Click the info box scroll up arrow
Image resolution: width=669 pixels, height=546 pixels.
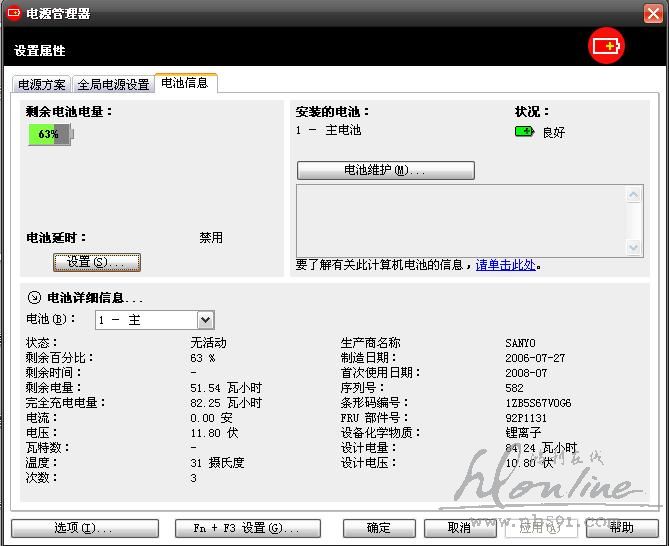coord(634,193)
